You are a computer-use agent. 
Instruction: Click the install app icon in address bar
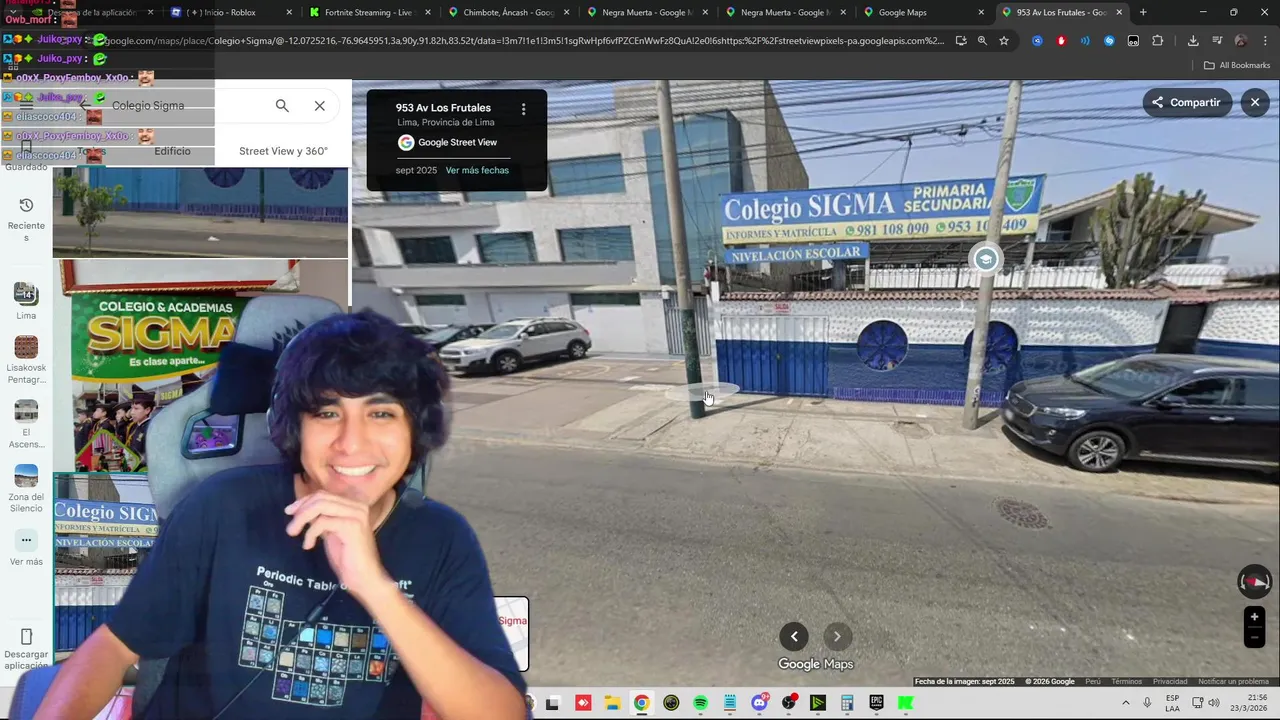coord(961,41)
